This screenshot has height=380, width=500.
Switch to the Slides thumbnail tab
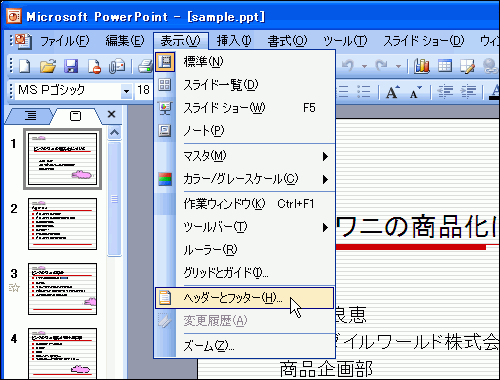(75, 115)
